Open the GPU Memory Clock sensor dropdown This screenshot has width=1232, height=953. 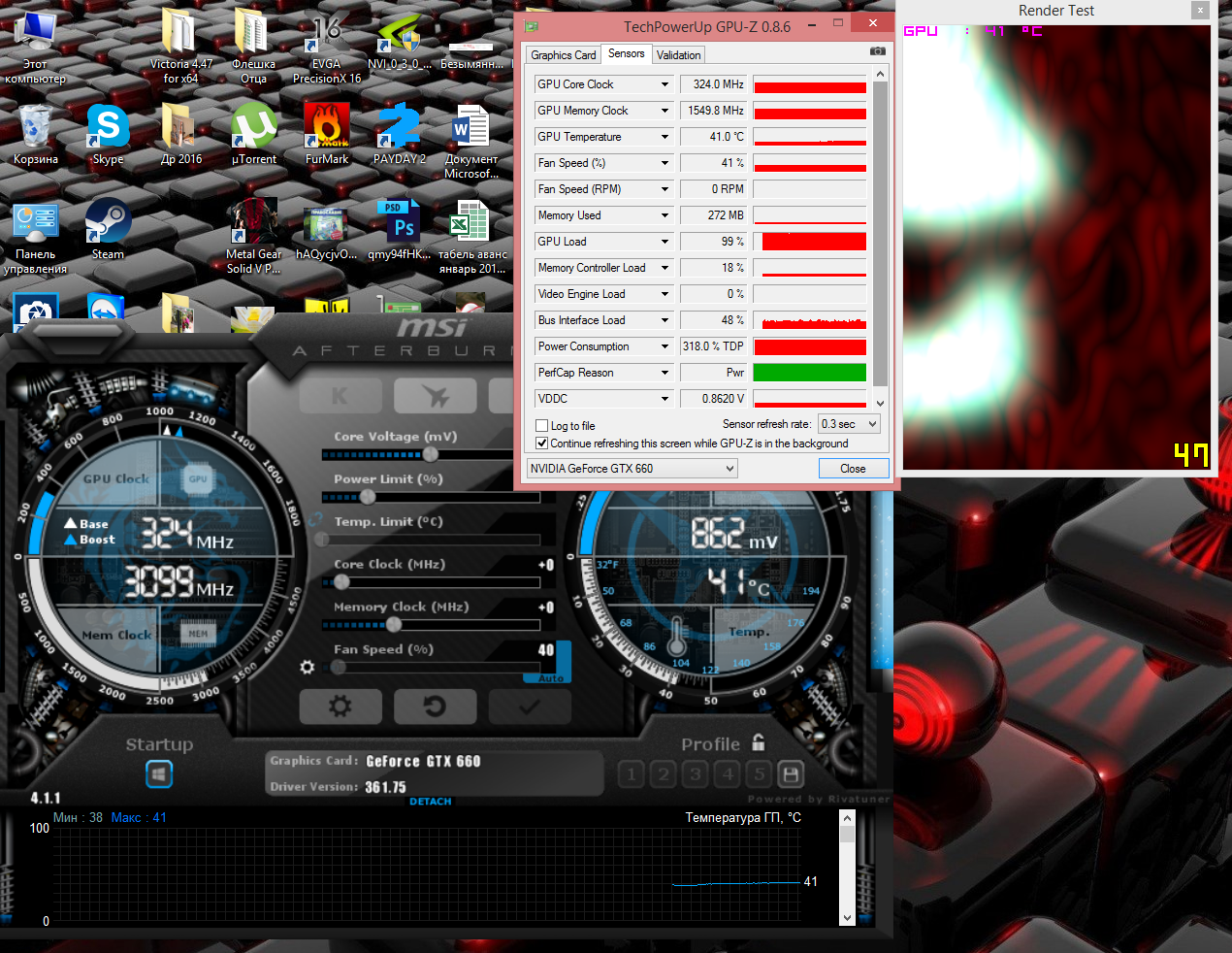tap(665, 111)
